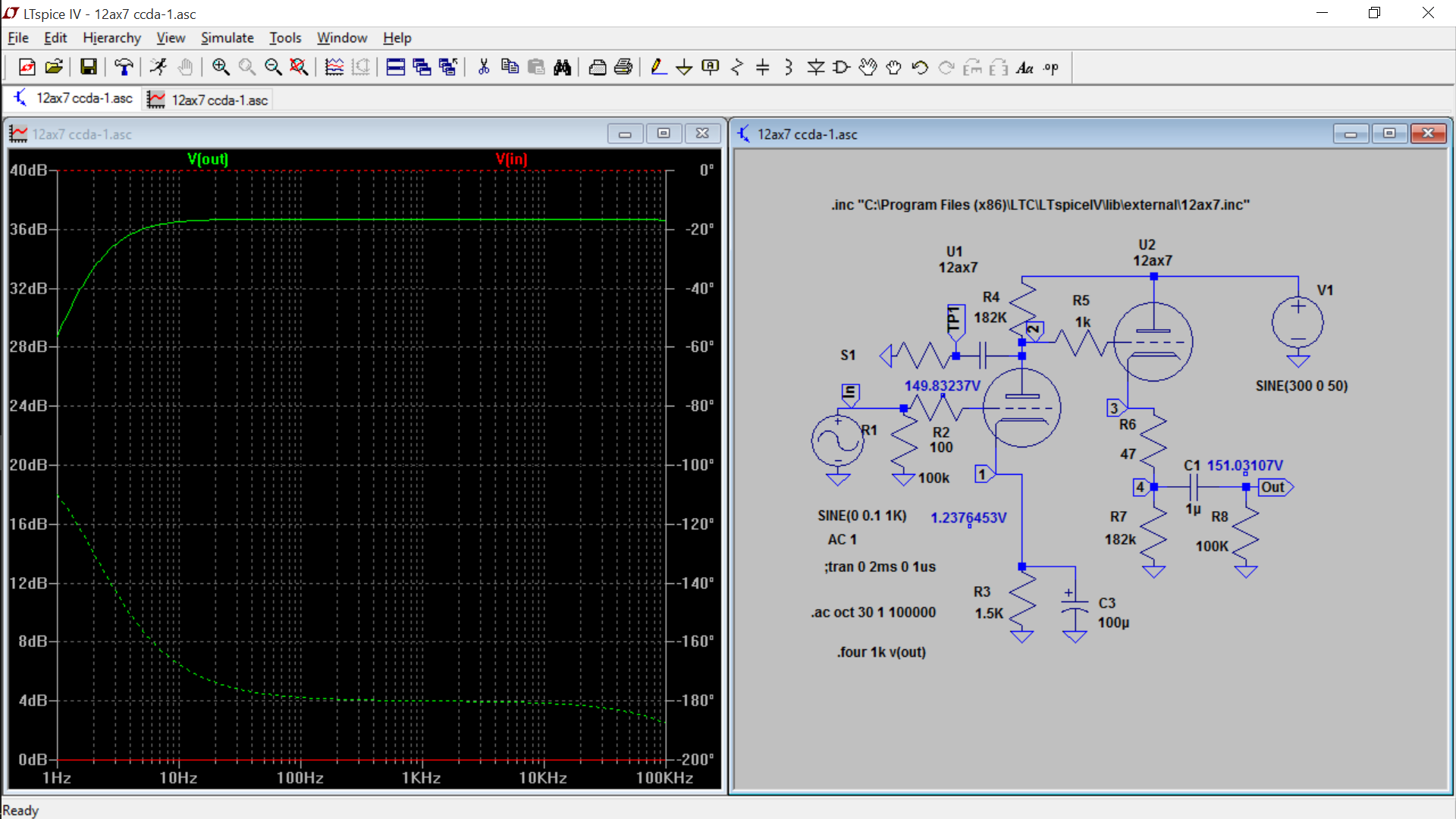Select the Place Inductor tool
1456x819 pixels.
(x=789, y=67)
